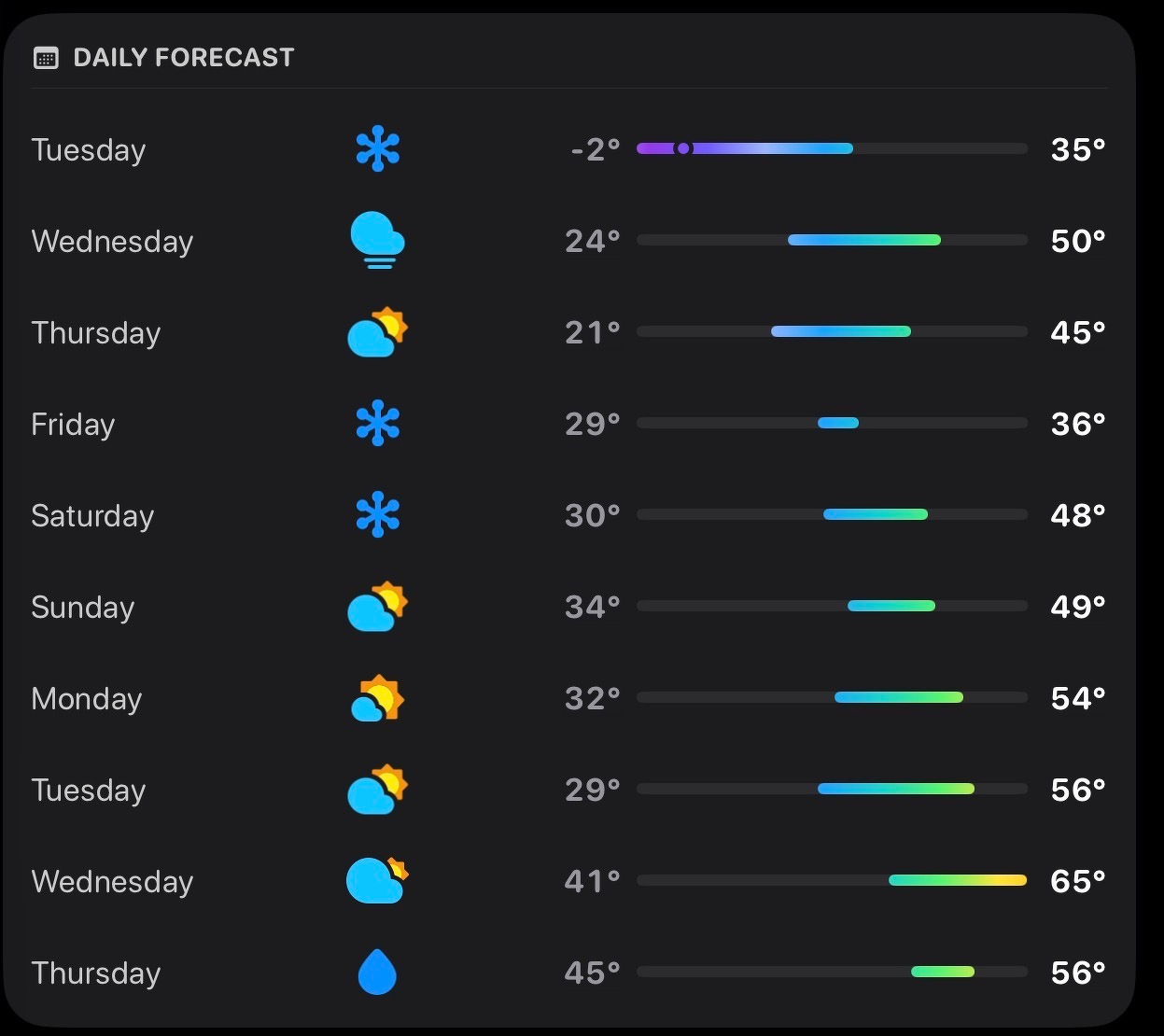This screenshot has height=1036, width=1164.
Task: Click the snowflake icon for Friday
Action: coord(378,424)
